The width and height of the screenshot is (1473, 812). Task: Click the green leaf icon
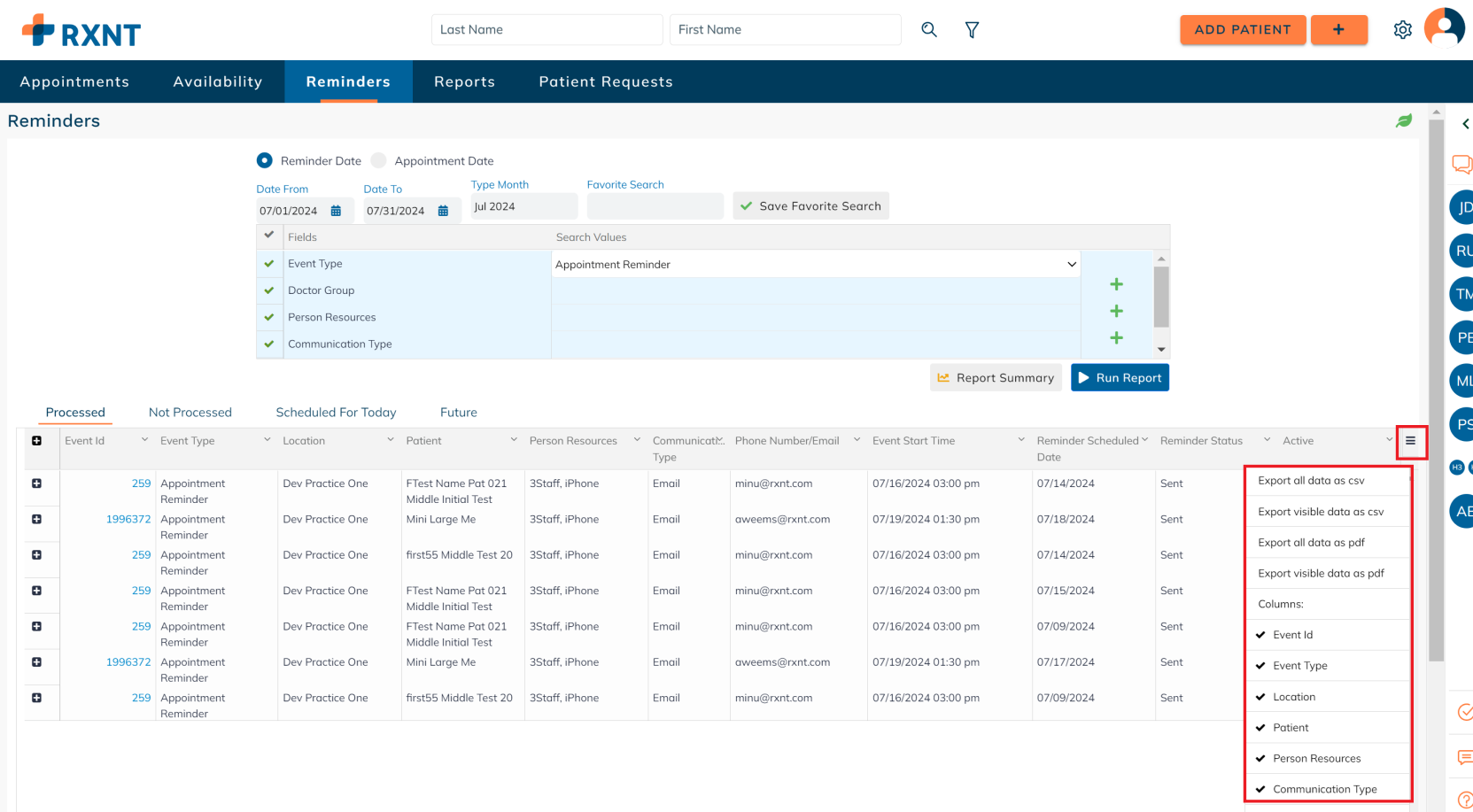click(1404, 121)
